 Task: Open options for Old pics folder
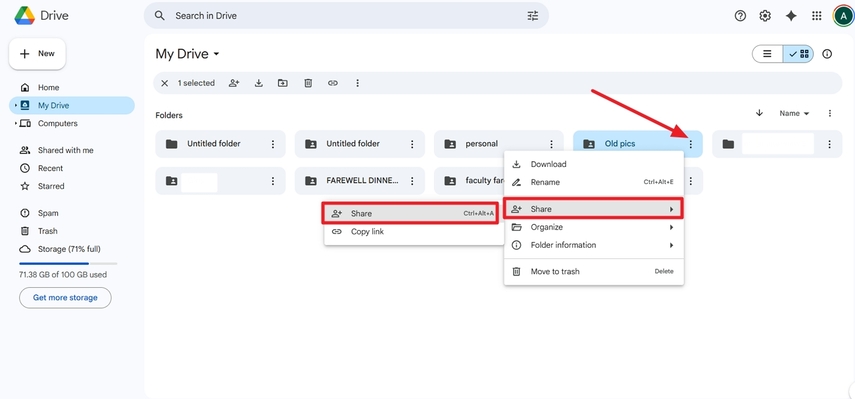pos(690,144)
